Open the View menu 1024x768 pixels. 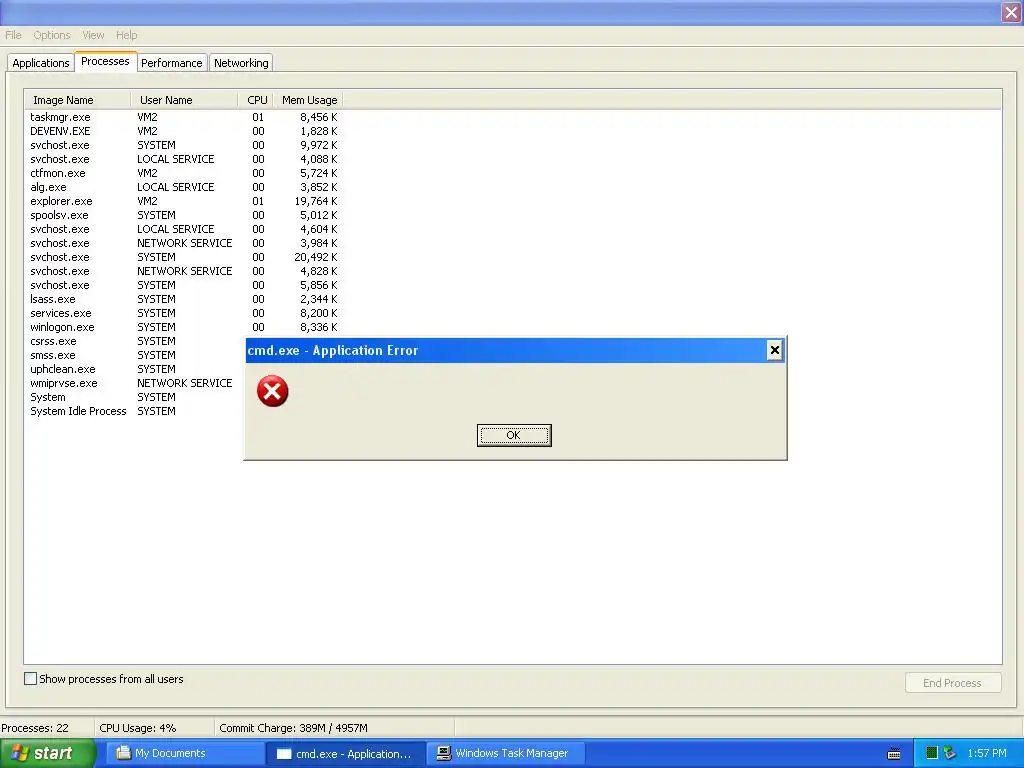click(93, 35)
